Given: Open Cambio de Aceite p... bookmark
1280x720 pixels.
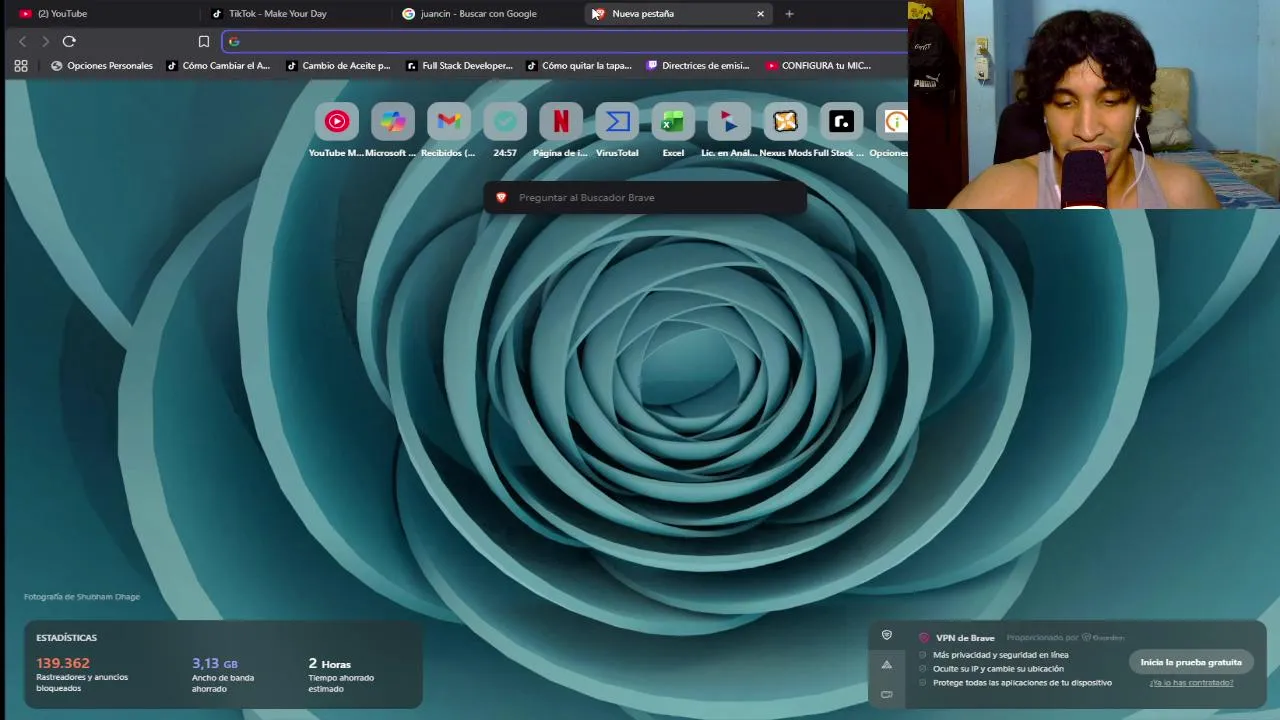Looking at the screenshot, I should pyautogui.click(x=338, y=66).
